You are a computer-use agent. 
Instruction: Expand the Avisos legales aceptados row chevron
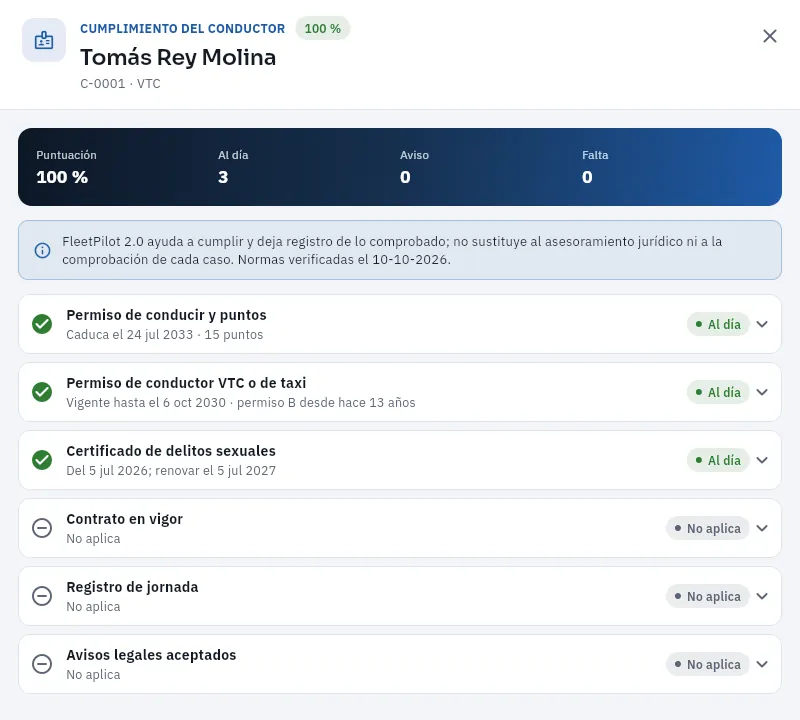point(762,663)
